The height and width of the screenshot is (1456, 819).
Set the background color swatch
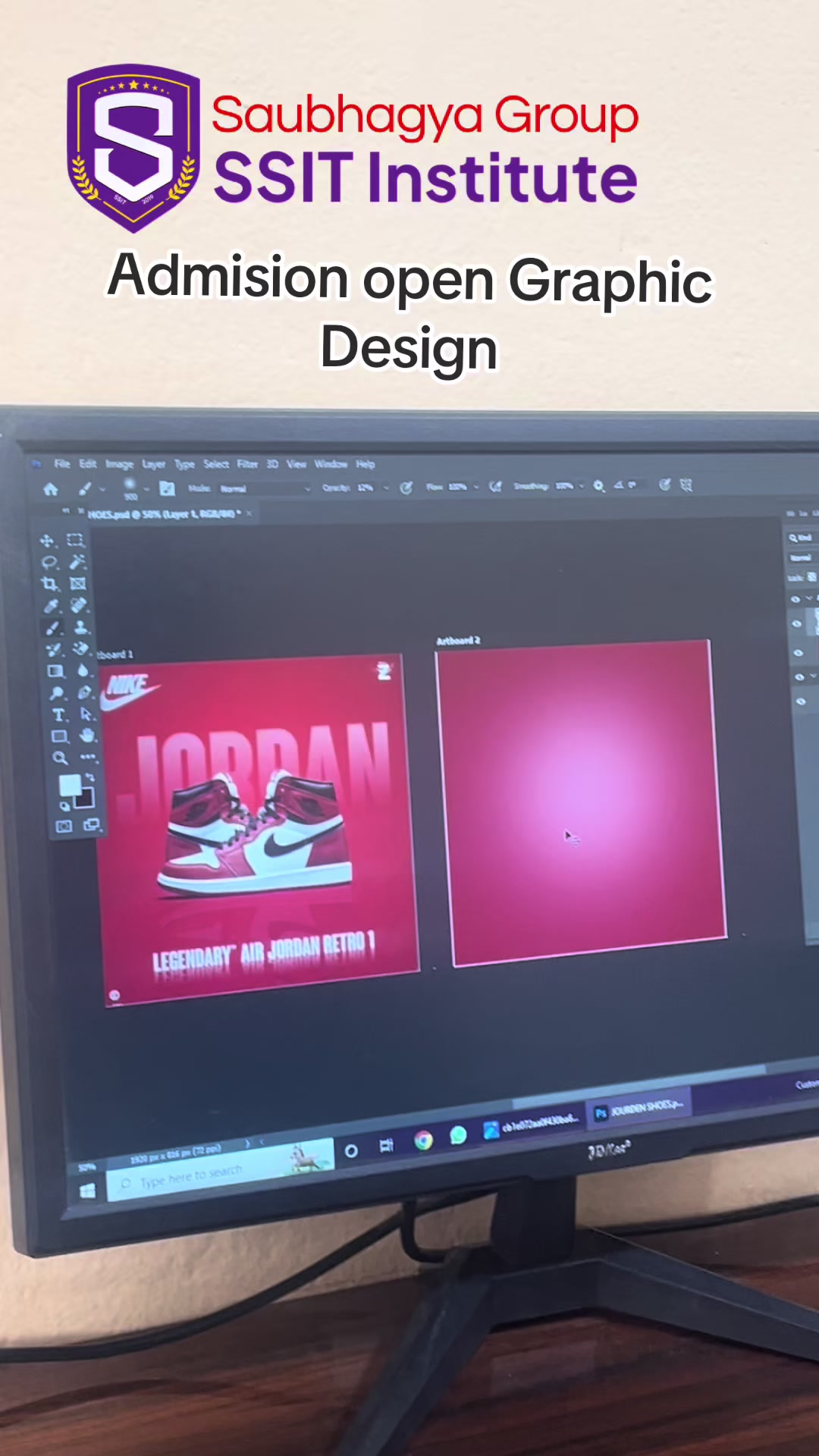(86, 798)
